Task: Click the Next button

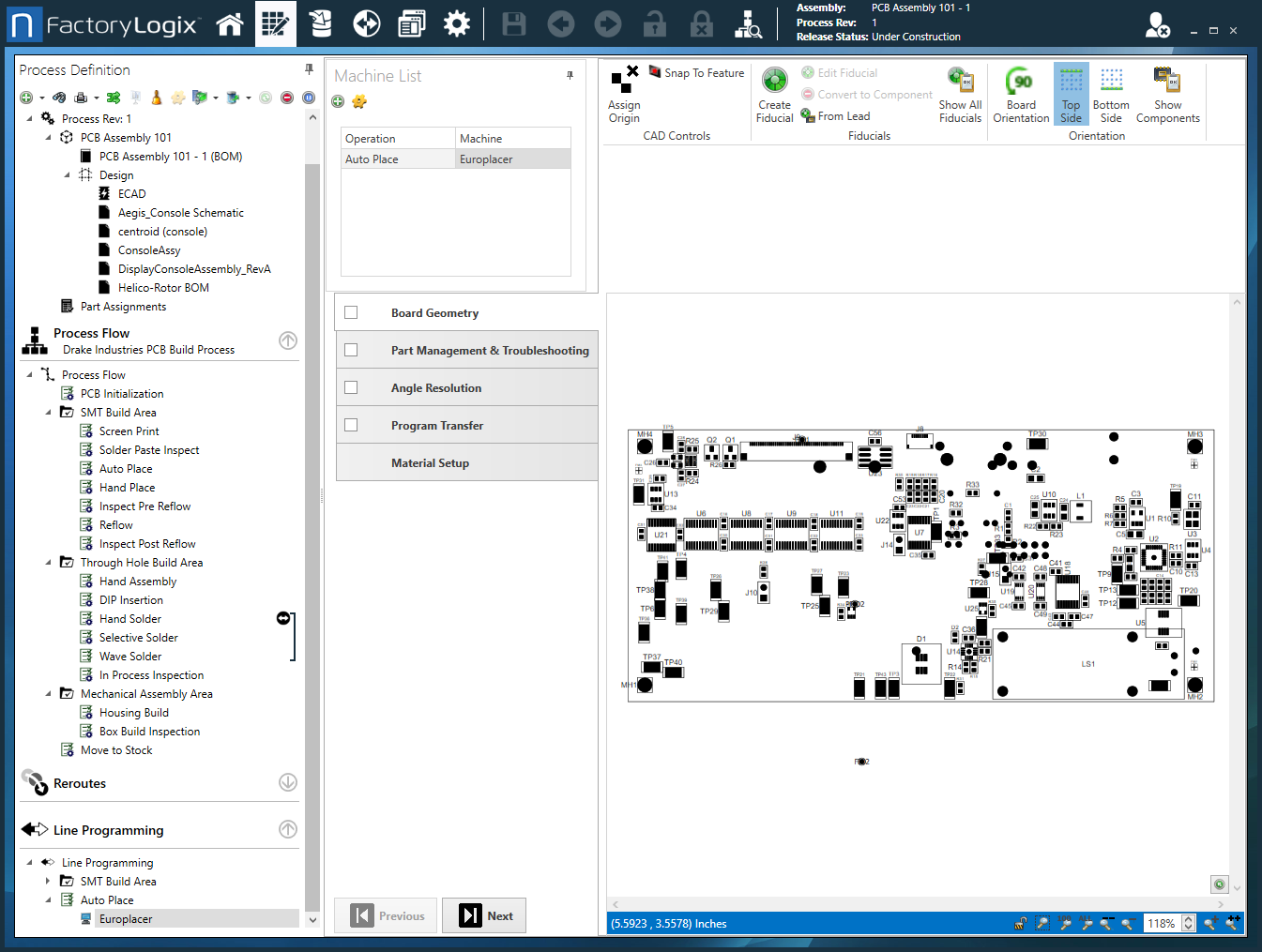Action: [x=485, y=916]
